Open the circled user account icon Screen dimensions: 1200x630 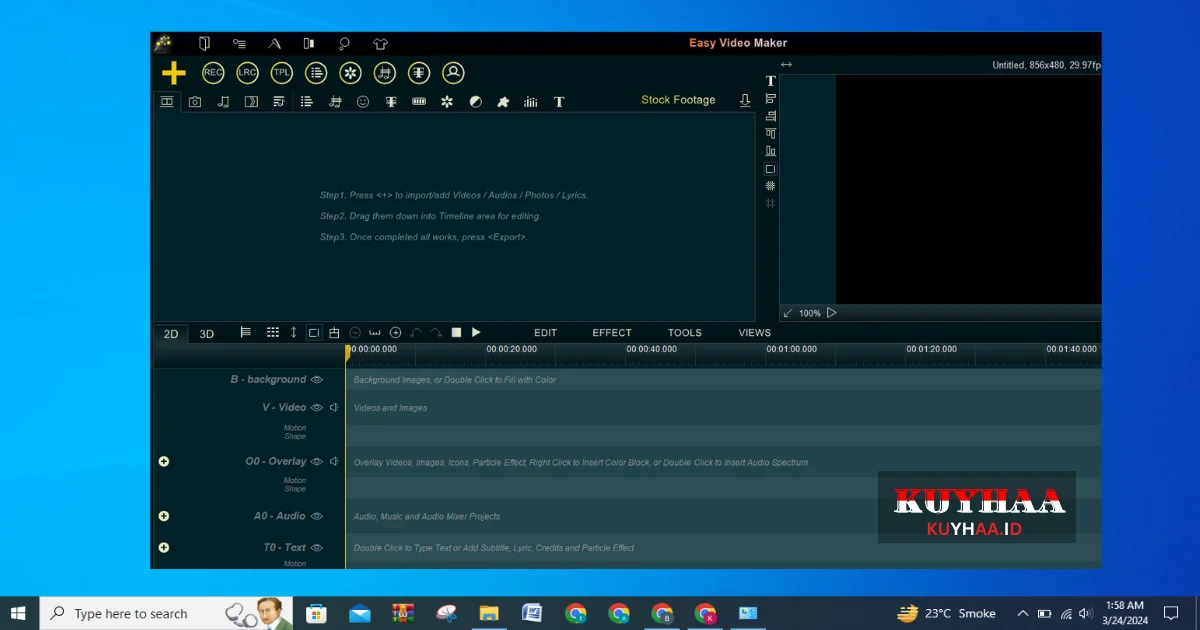pos(453,73)
